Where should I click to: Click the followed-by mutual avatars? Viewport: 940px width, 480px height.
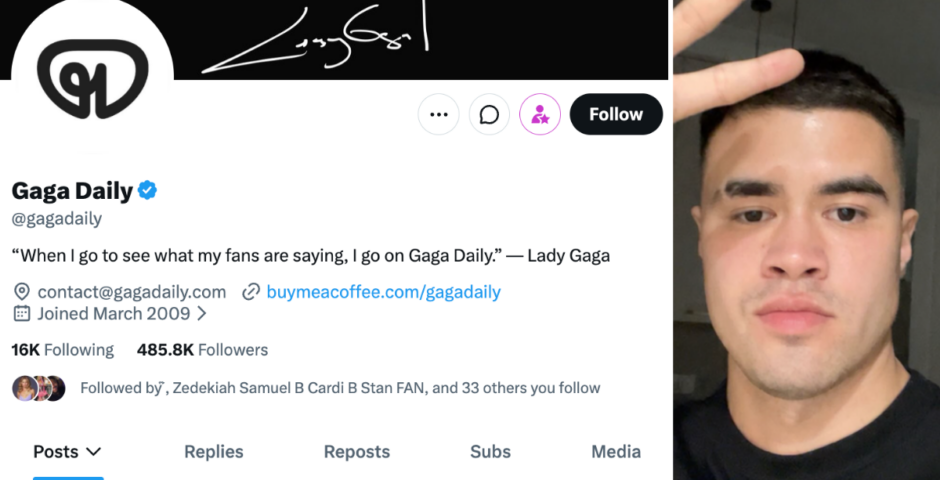click(x=39, y=388)
